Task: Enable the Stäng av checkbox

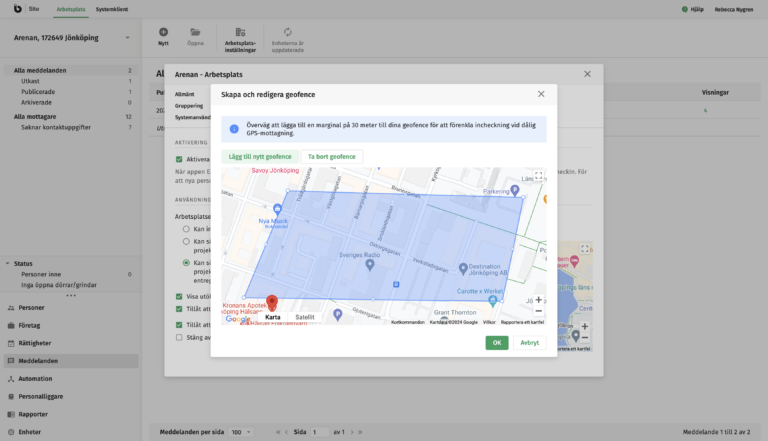Action: [179, 338]
